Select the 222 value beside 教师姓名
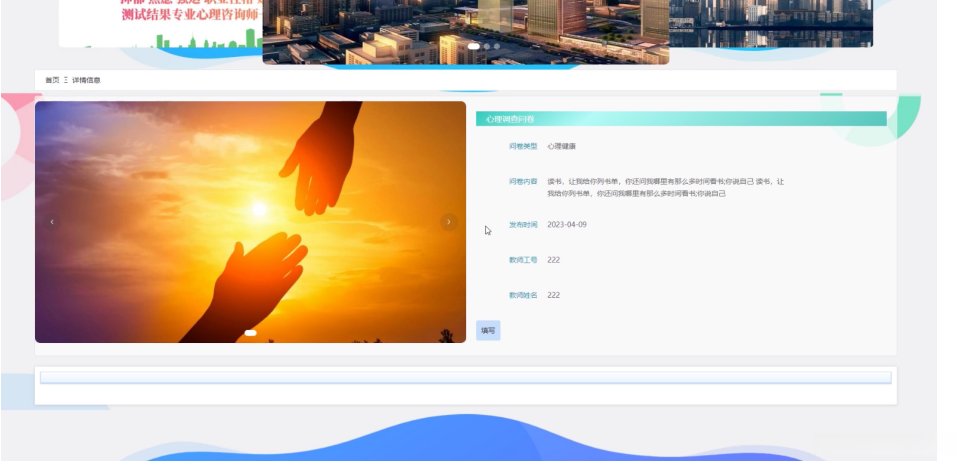Image resolution: width=970 pixels, height=464 pixels. 554,295
